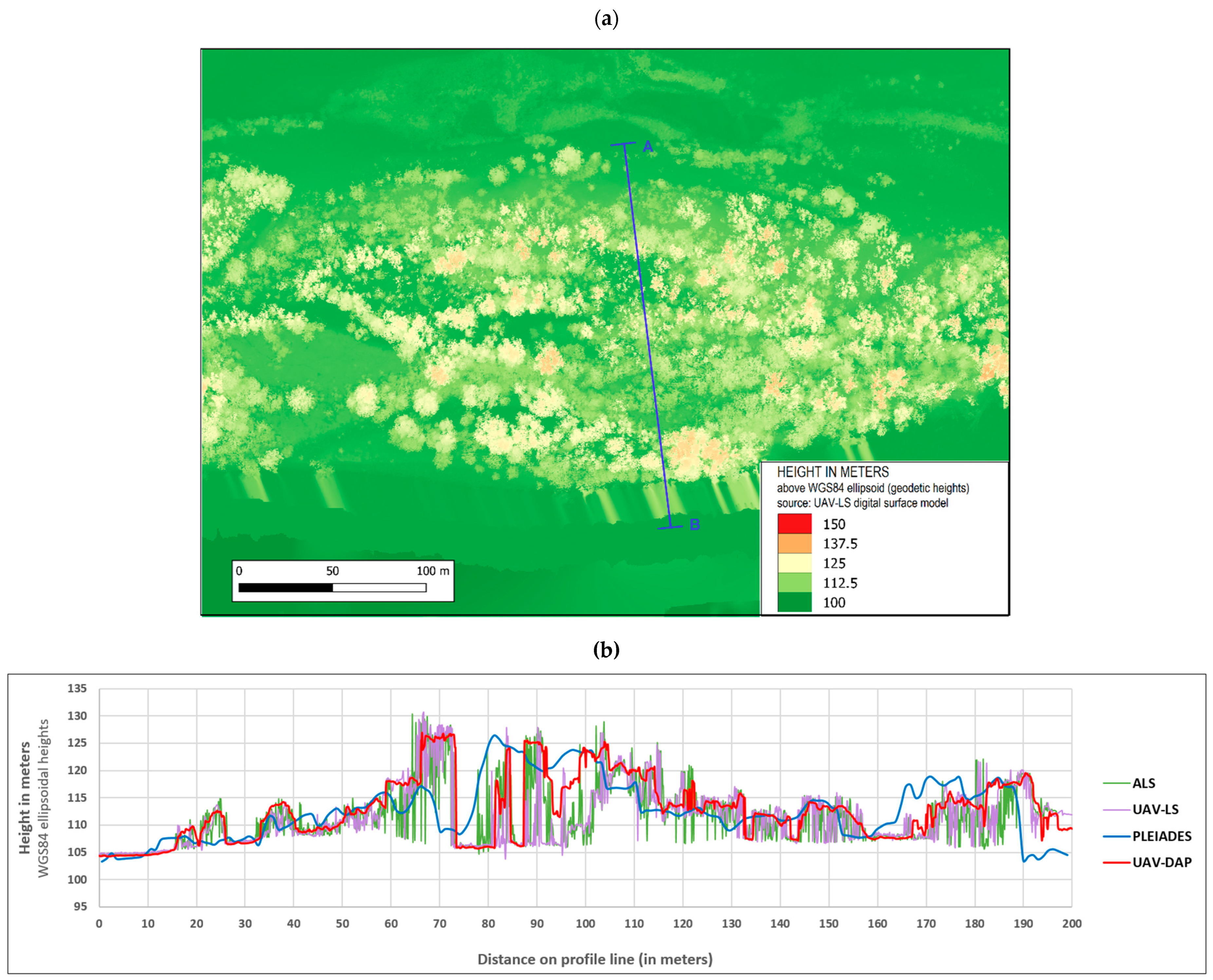Click the x-axis value 50
This screenshot has height=980, width=1213.
pyautogui.click(x=342, y=924)
